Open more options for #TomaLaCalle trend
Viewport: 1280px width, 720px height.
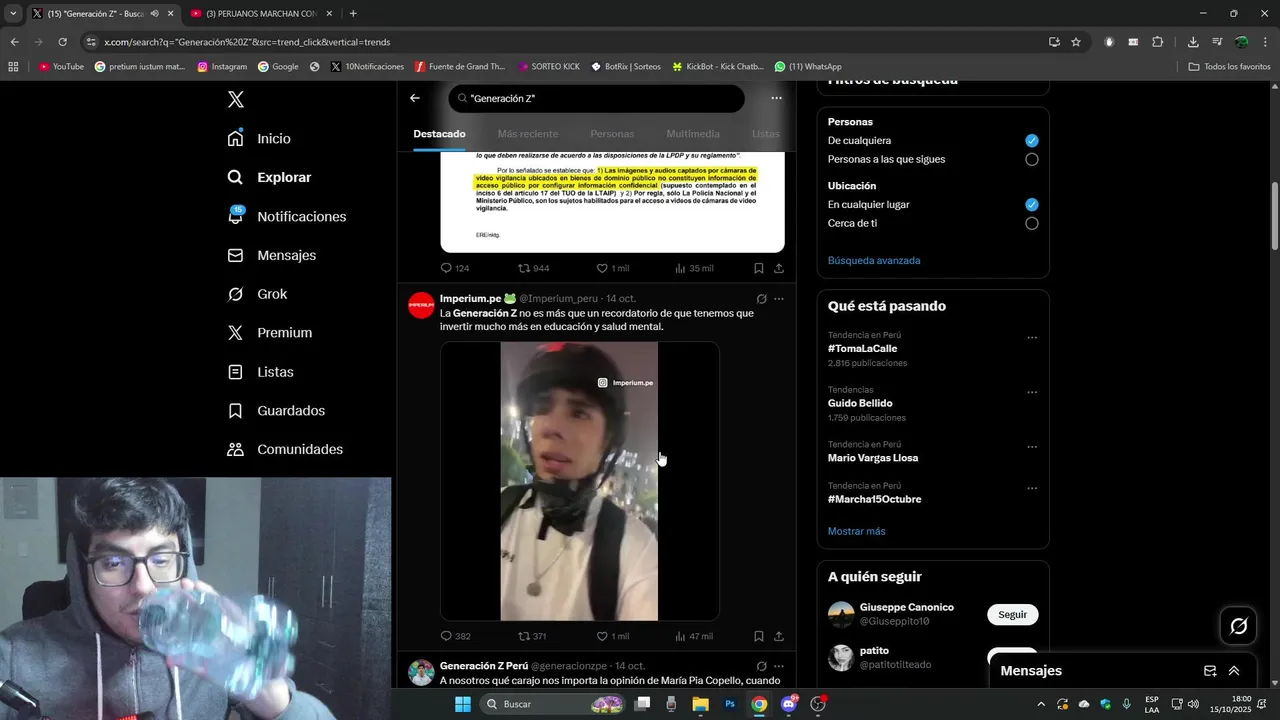click(x=1032, y=337)
